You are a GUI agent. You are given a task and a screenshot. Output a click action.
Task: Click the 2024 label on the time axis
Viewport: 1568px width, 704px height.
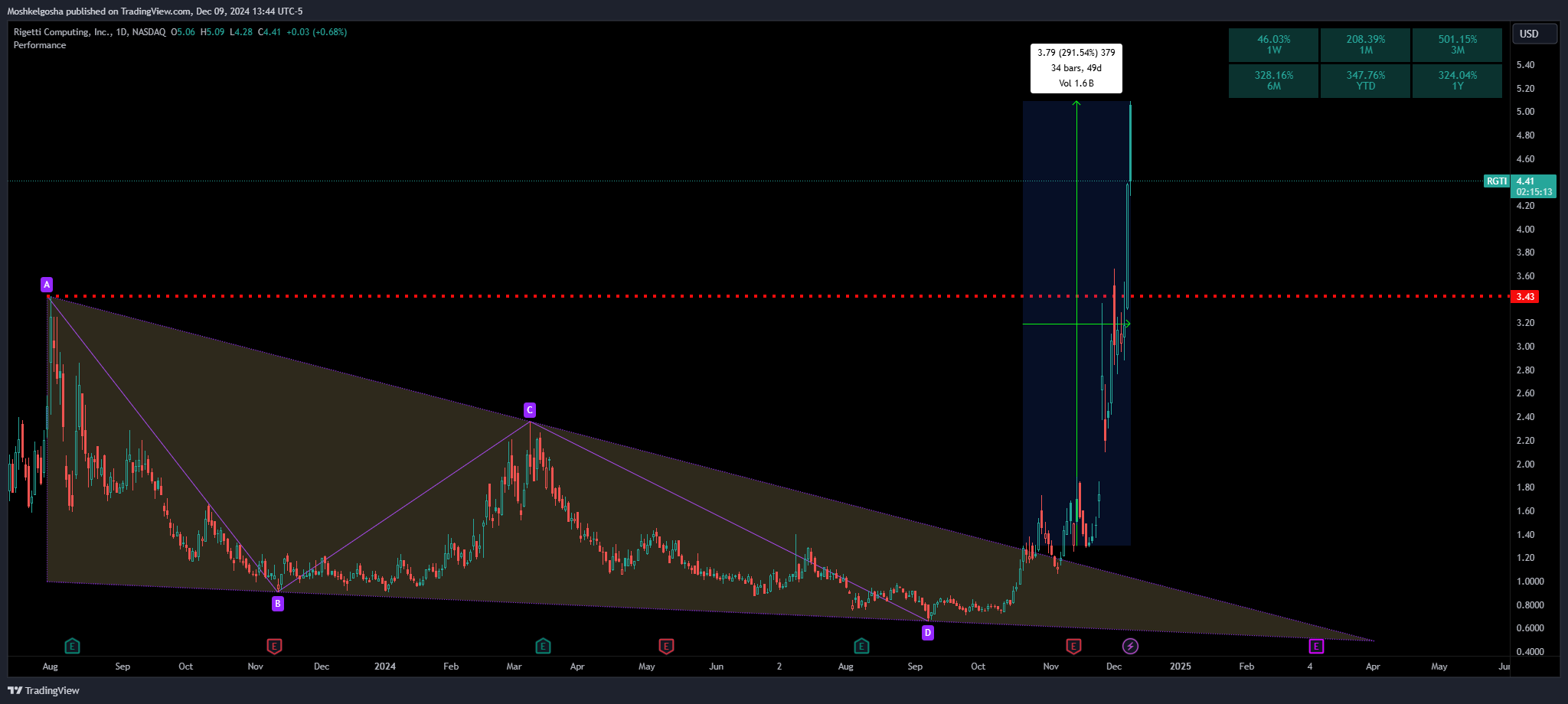click(x=385, y=667)
